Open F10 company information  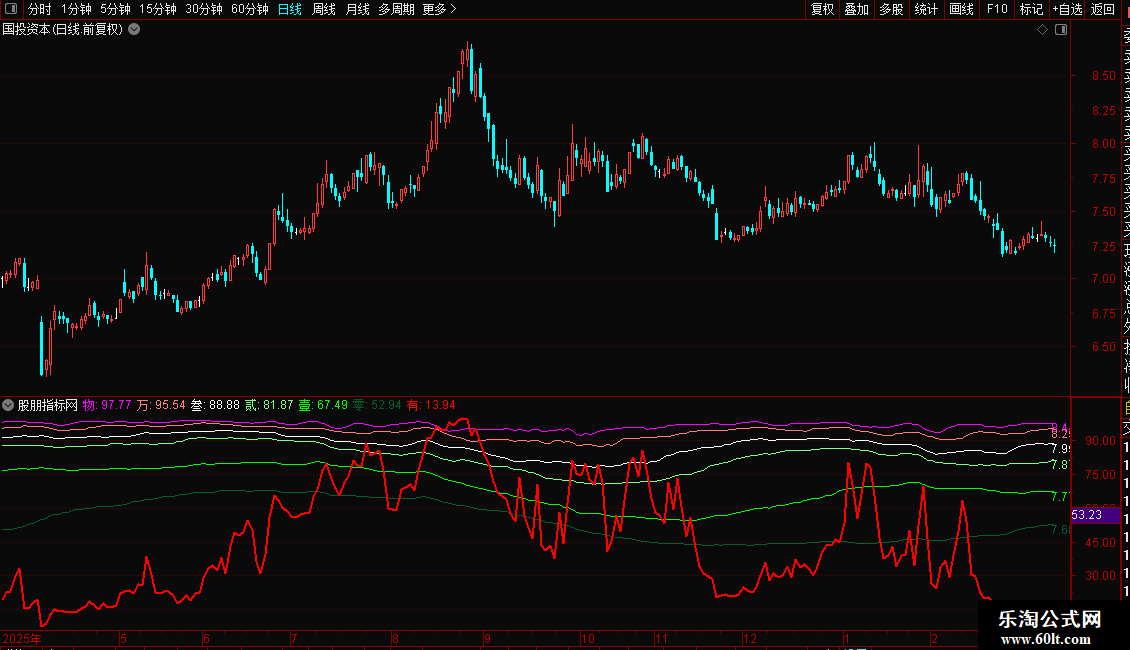pos(997,9)
